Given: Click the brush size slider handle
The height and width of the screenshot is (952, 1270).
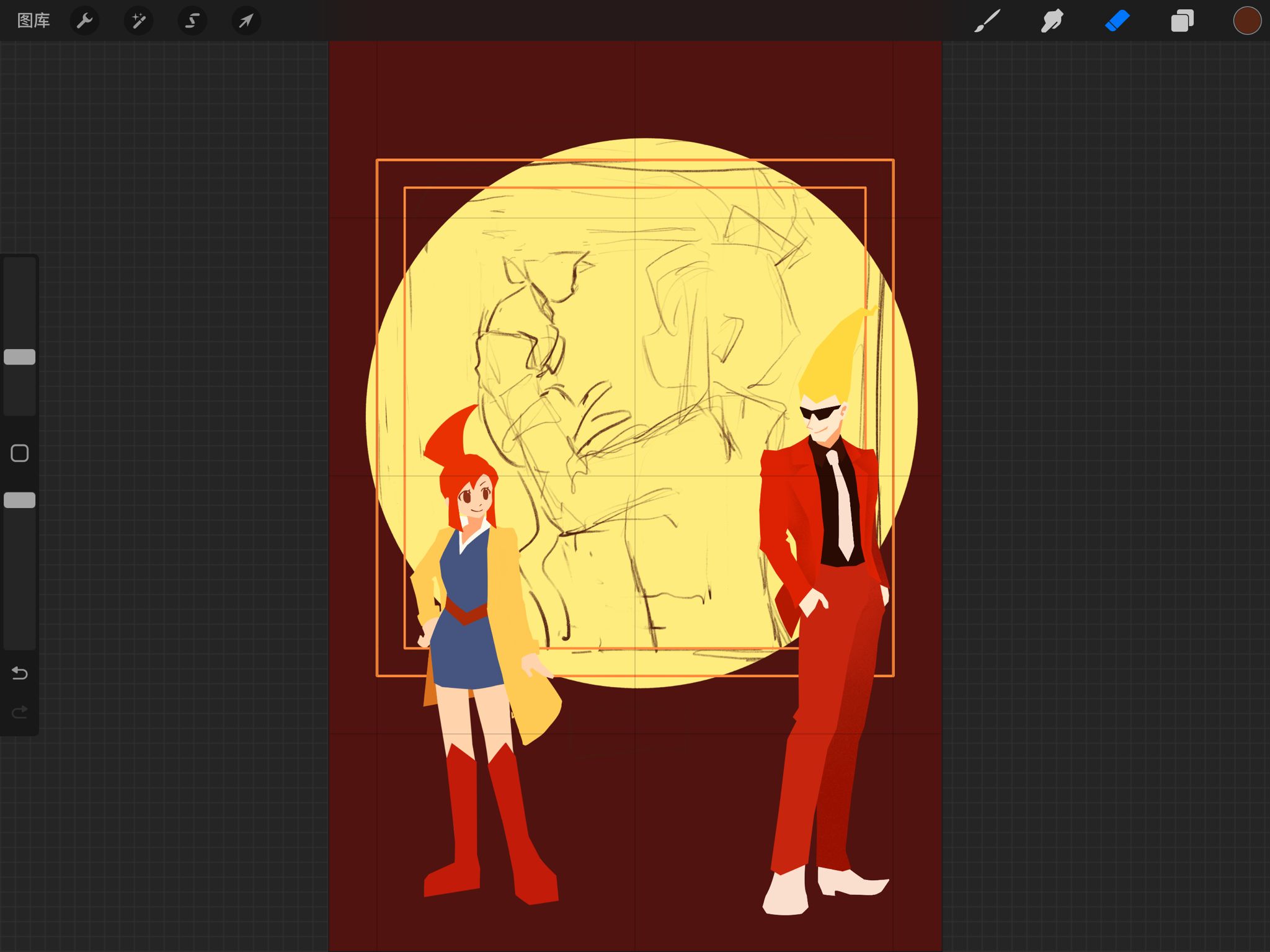Looking at the screenshot, I should pyautogui.click(x=20, y=357).
